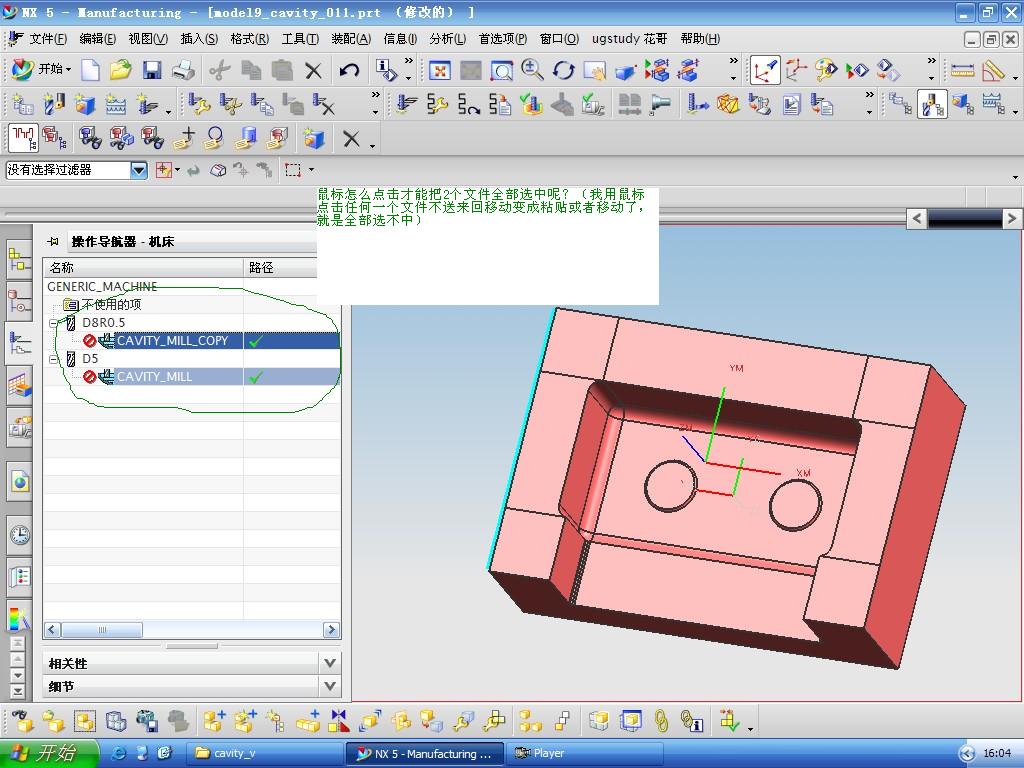Viewport: 1024px width, 768px height.
Task: Select the 不使用的项 node
Action: tap(111, 304)
